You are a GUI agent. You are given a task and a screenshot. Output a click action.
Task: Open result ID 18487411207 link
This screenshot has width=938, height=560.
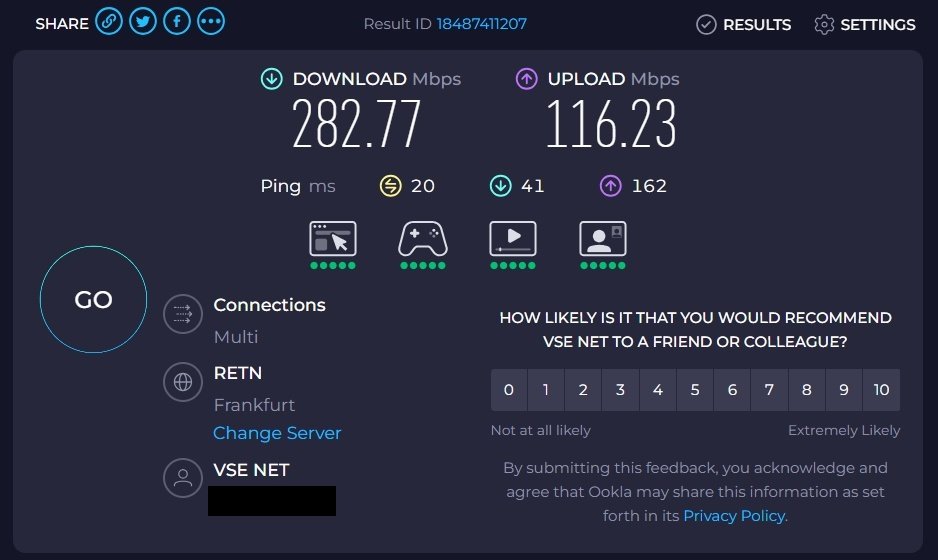click(x=482, y=24)
